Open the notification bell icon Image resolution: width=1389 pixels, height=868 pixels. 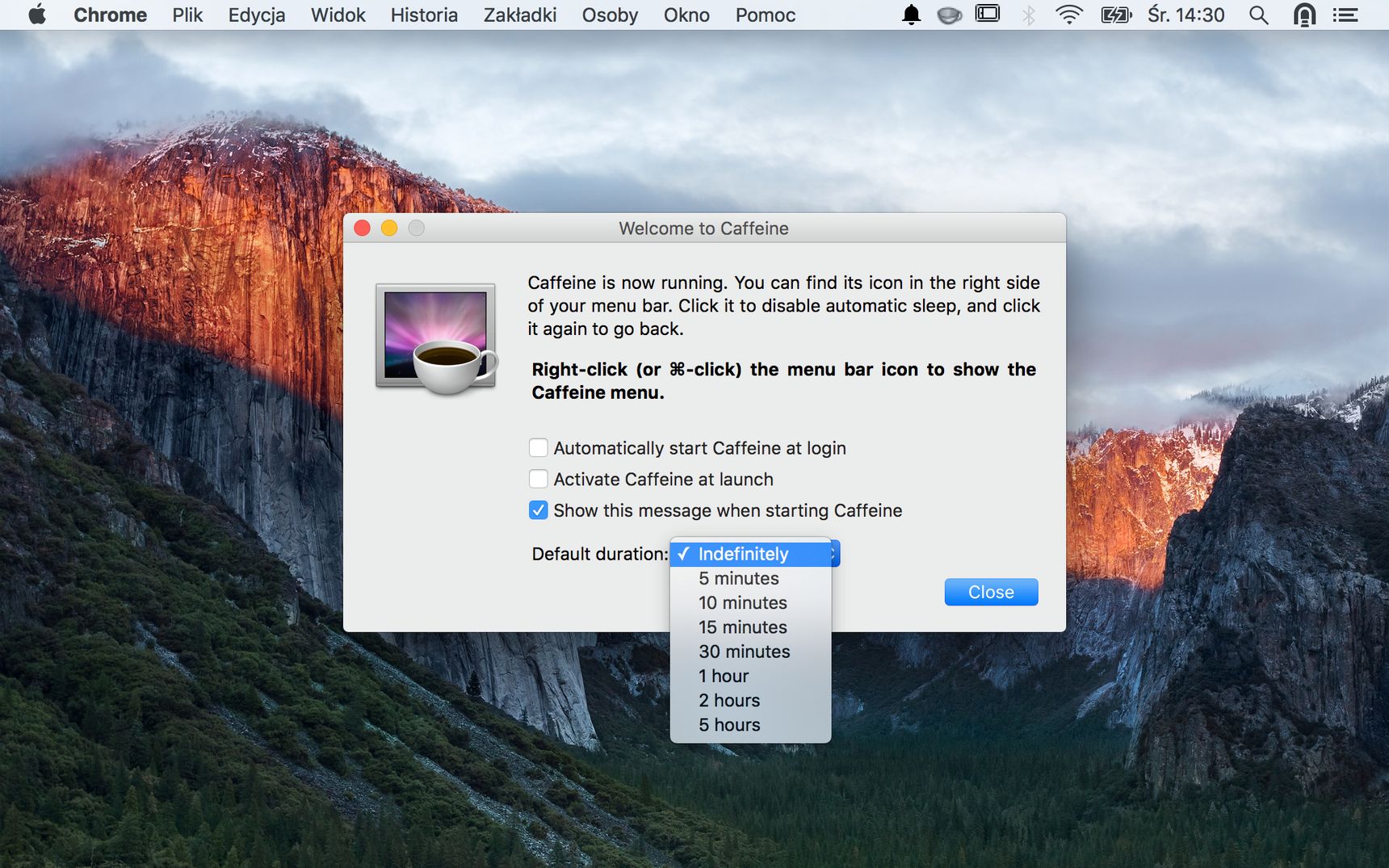[911, 15]
